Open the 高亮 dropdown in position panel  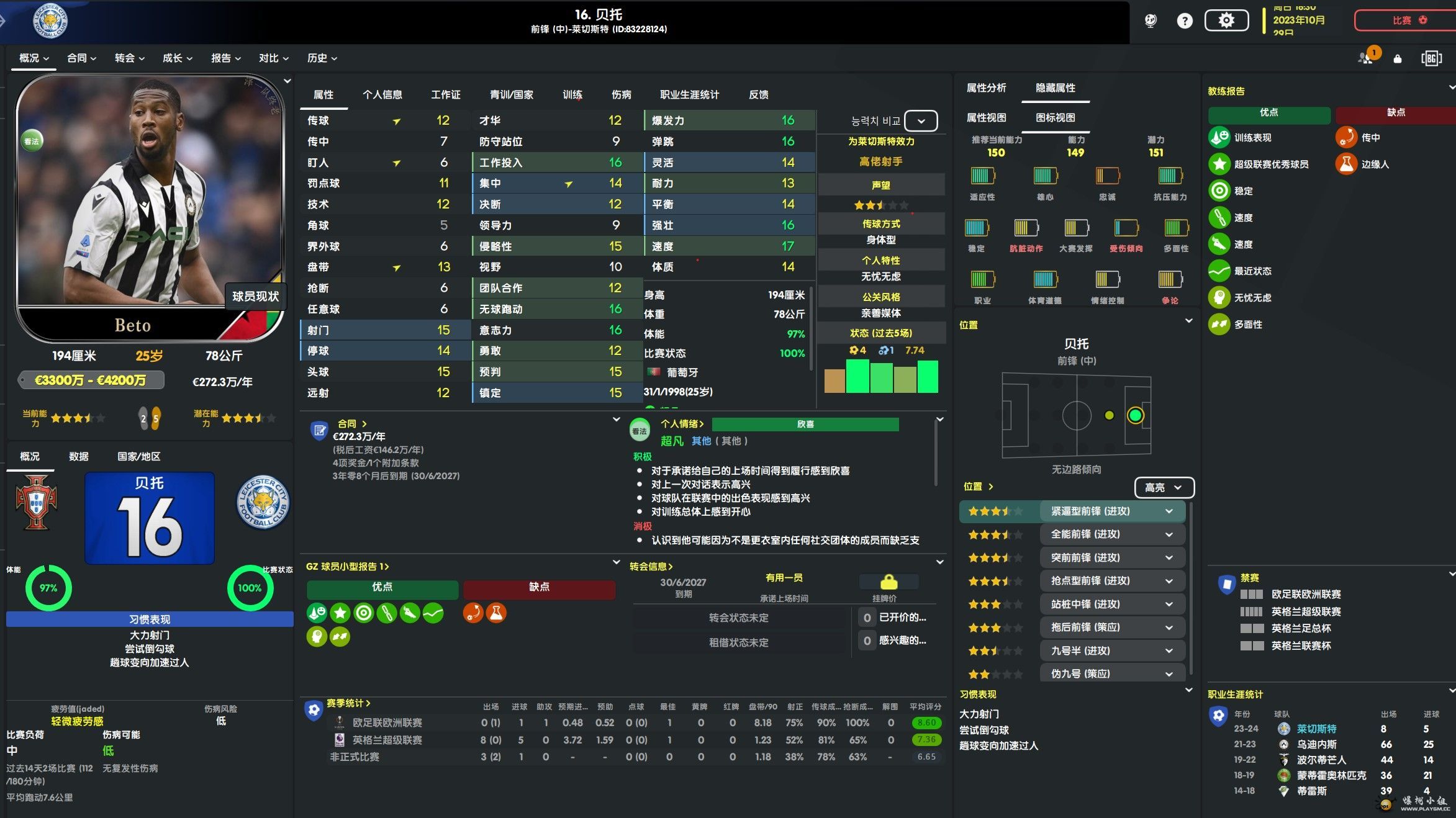[1164, 487]
